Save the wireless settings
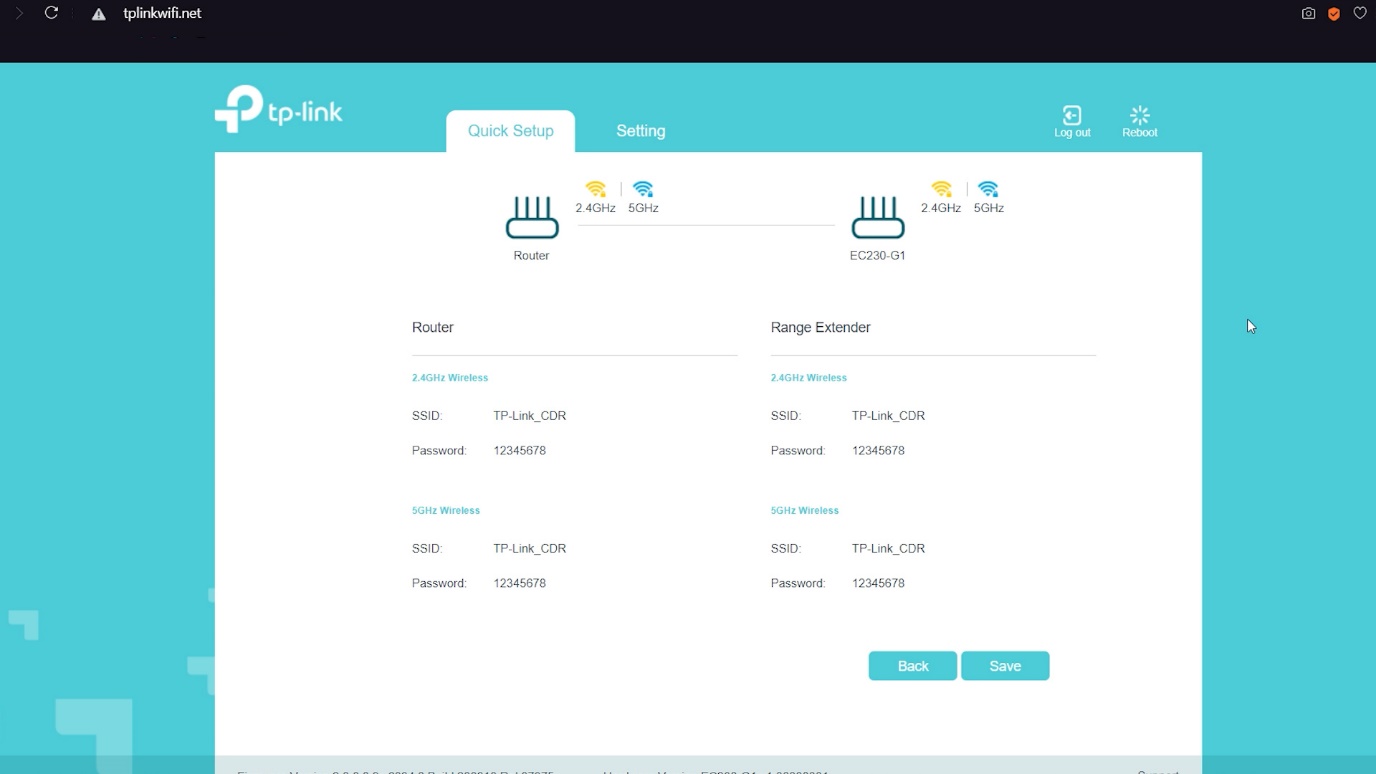This screenshot has width=1376, height=774. [1005, 666]
